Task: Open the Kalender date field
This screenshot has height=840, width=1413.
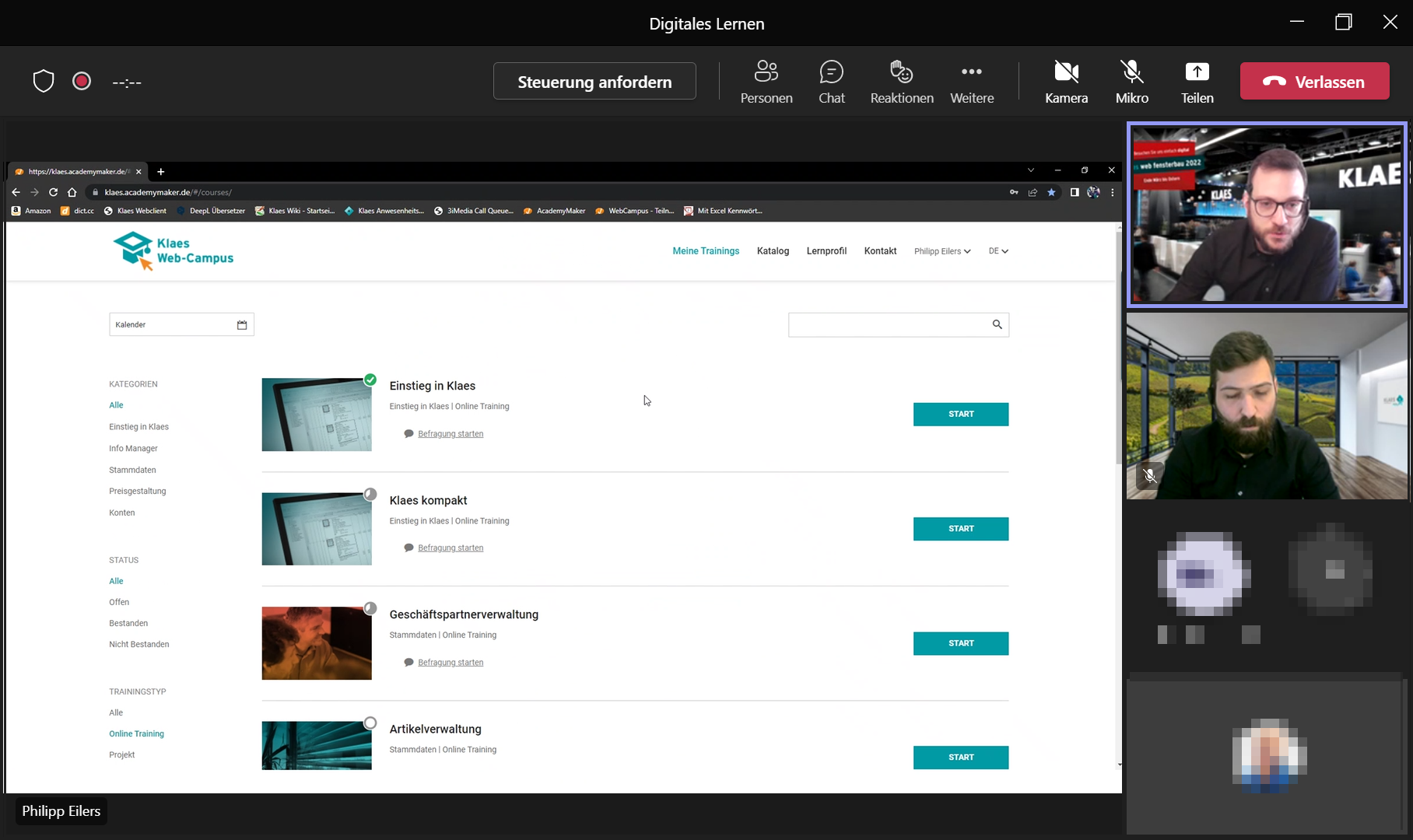Action: (181, 324)
